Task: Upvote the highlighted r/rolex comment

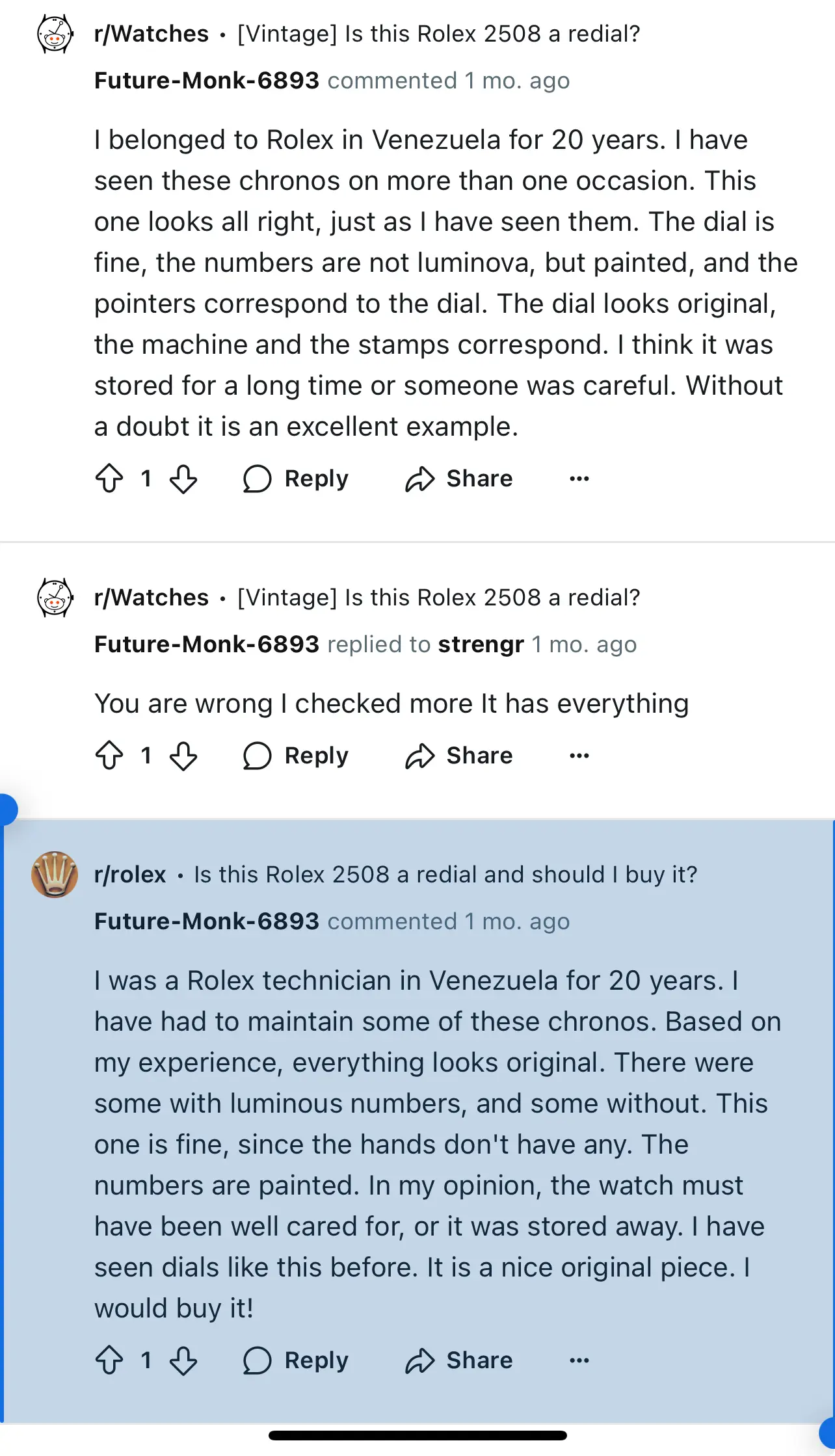Action: click(x=109, y=1360)
